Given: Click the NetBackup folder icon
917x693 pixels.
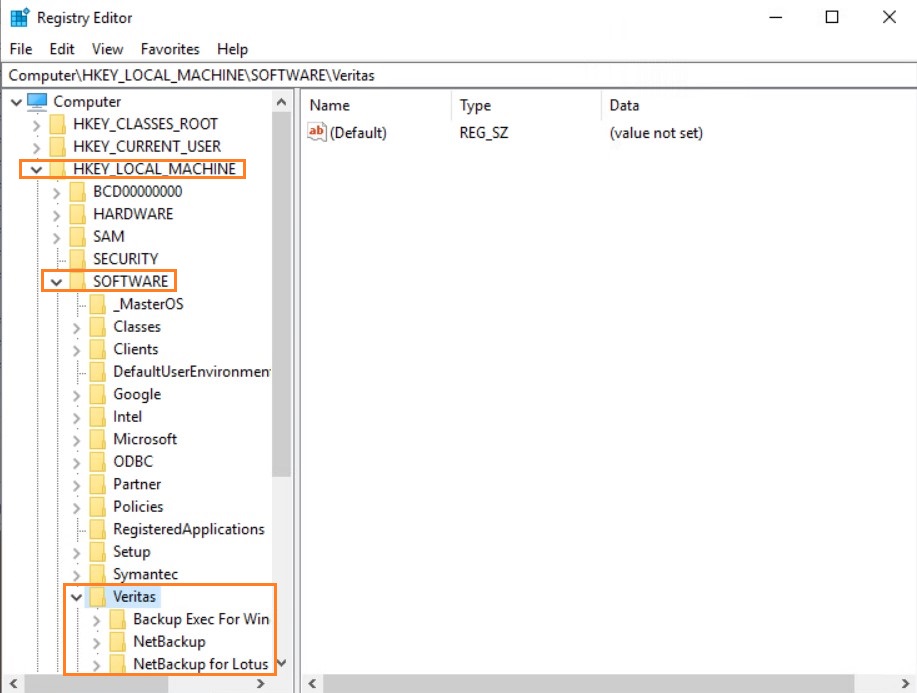Looking at the screenshot, I should (x=118, y=642).
